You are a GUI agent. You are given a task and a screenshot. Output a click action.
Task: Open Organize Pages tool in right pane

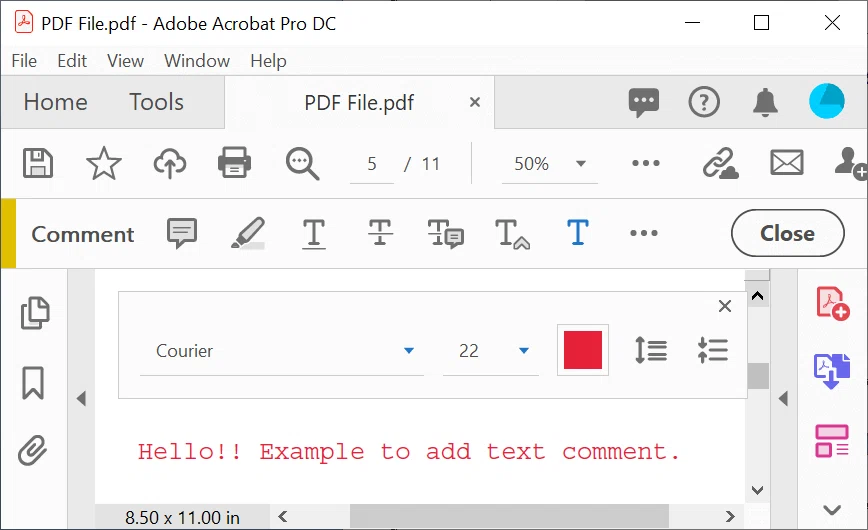(x=831, y=441)
